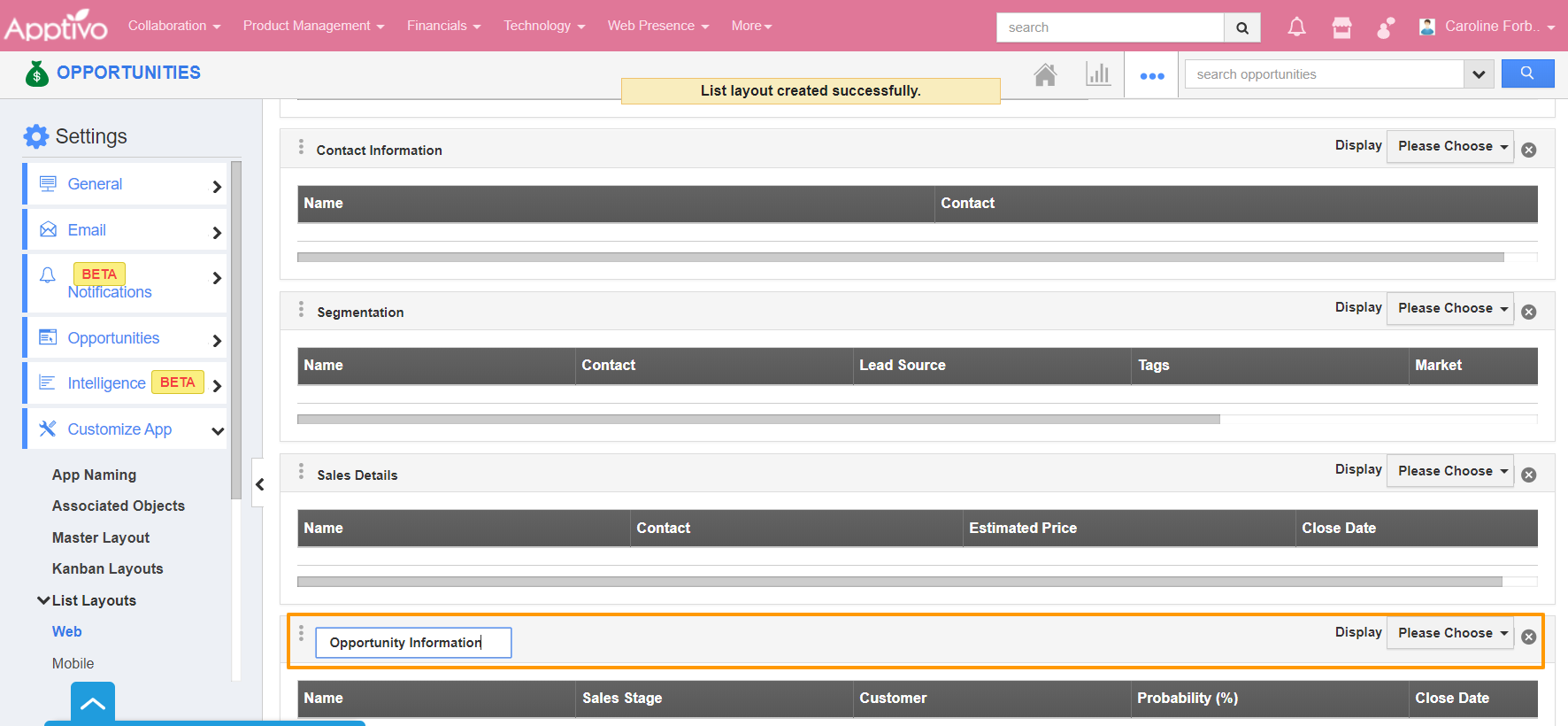This screenshot has height=726, width=1568.
Task: Click the three dots more options icon
Action: (x=1151, y=75)
